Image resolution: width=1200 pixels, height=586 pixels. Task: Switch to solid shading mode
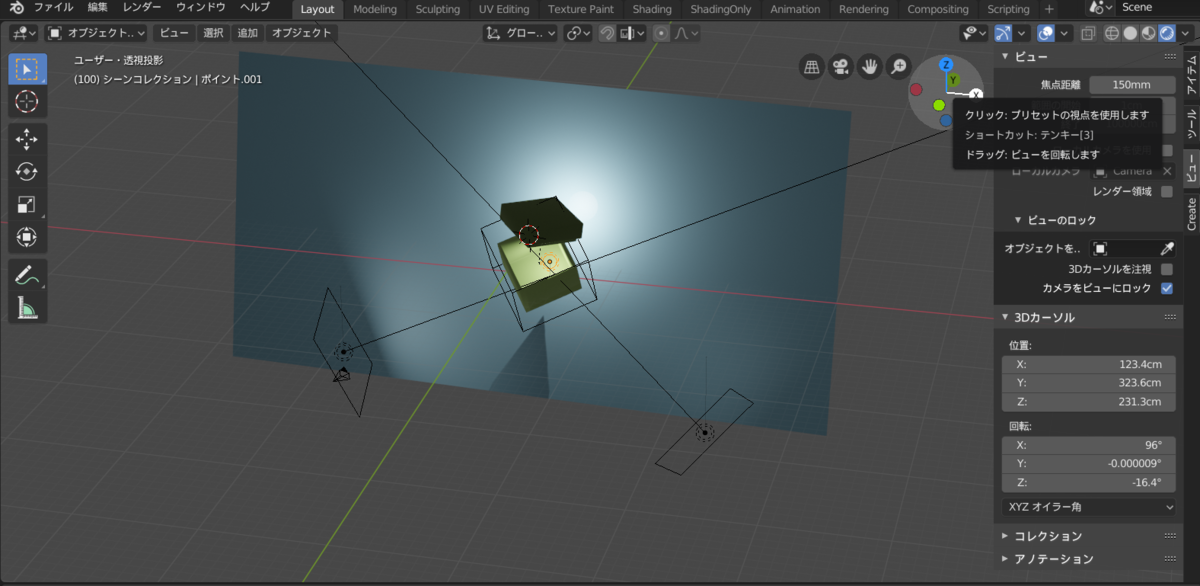[x=1130, y=33]
